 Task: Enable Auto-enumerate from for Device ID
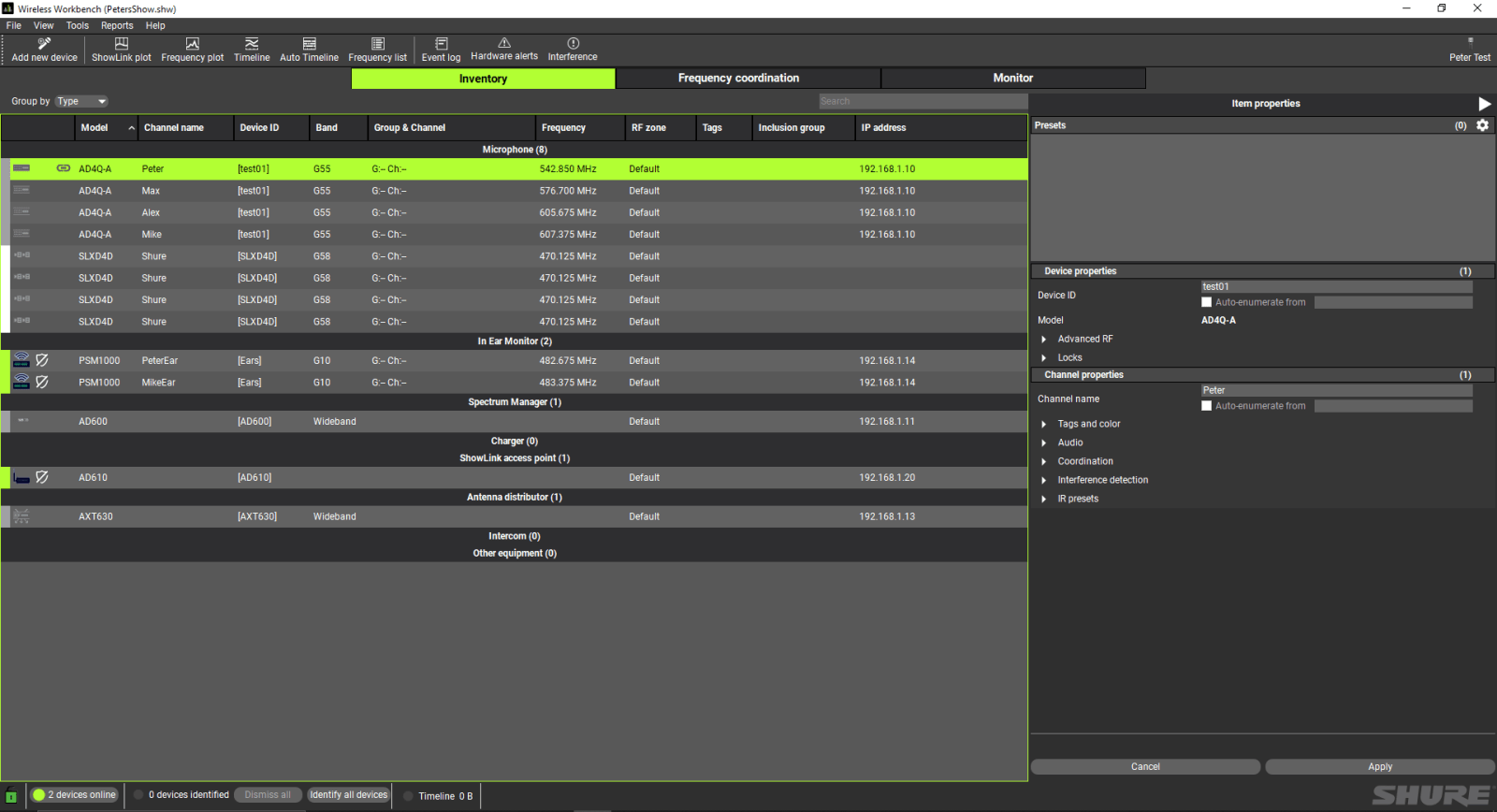pyautogui.click(x=1206, y=302)
